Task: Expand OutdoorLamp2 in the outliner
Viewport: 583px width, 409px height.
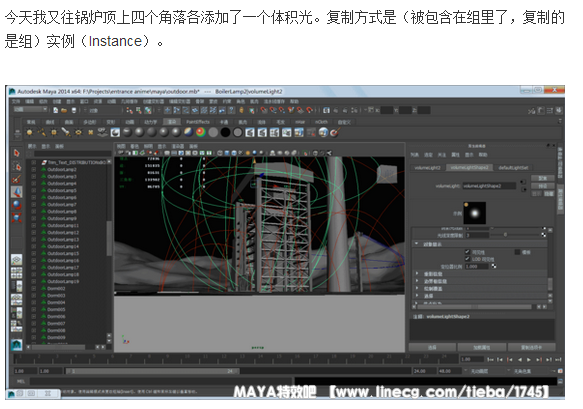Action: click(34, 169)
